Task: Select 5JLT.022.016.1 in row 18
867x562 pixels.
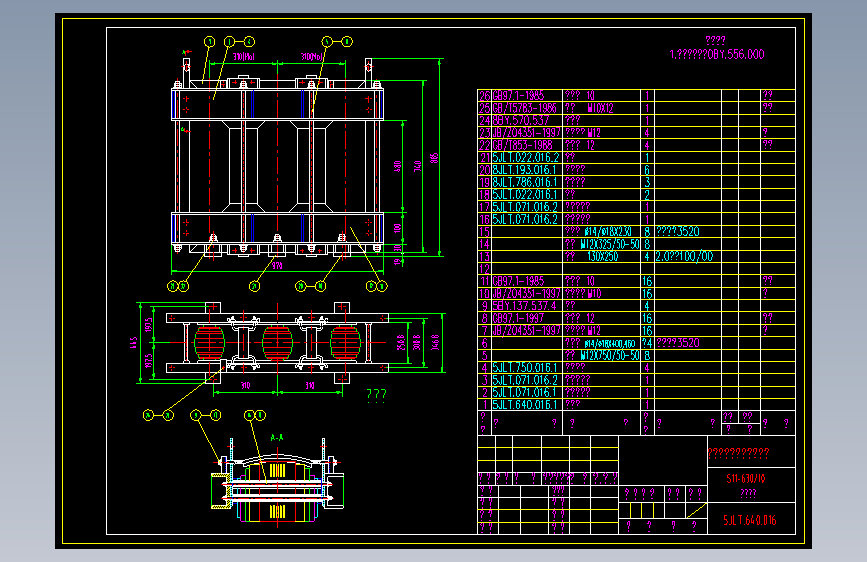Action: point(525,195)
